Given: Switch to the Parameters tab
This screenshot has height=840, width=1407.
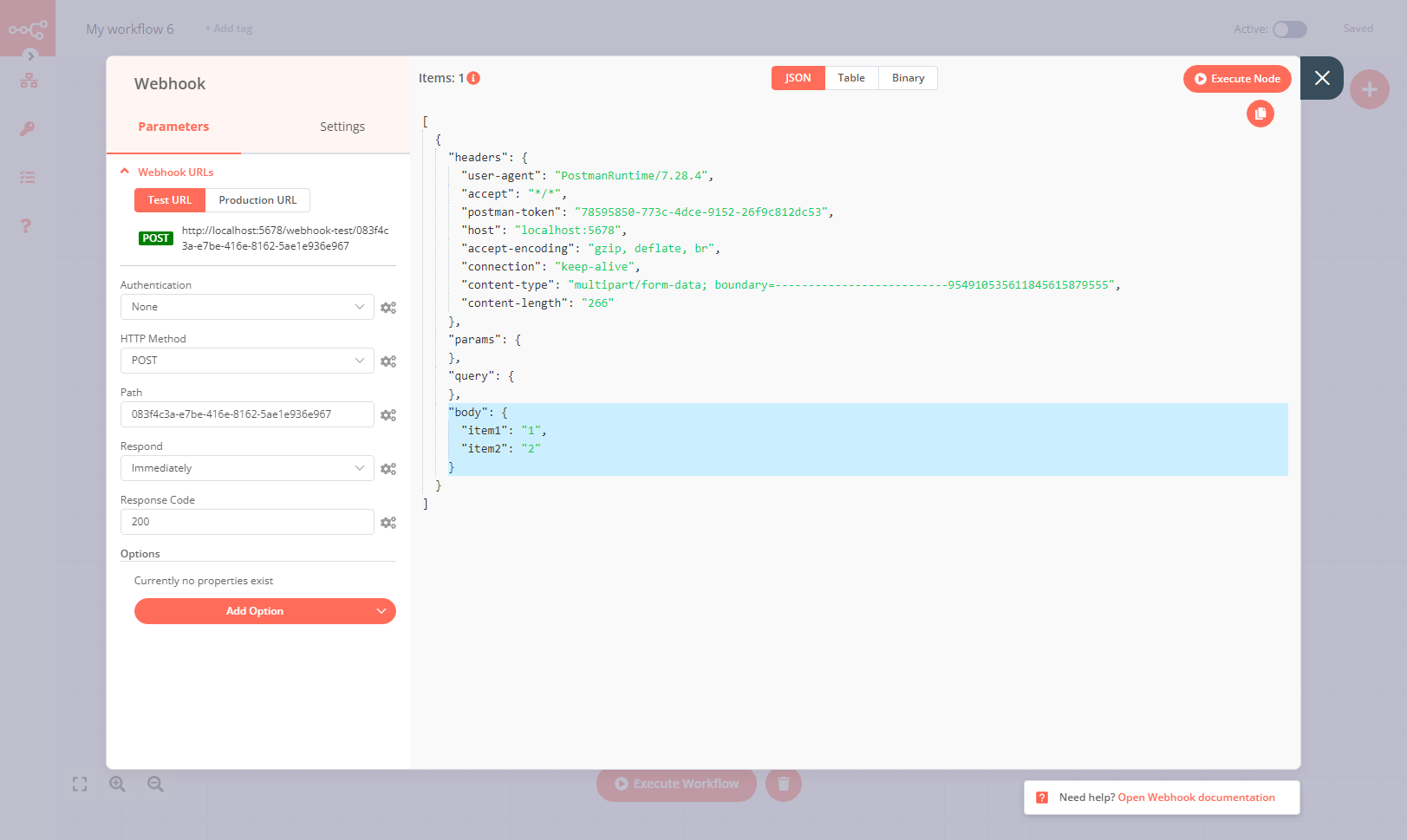Looking at the screenshot, I should click(x=173, y=127).
